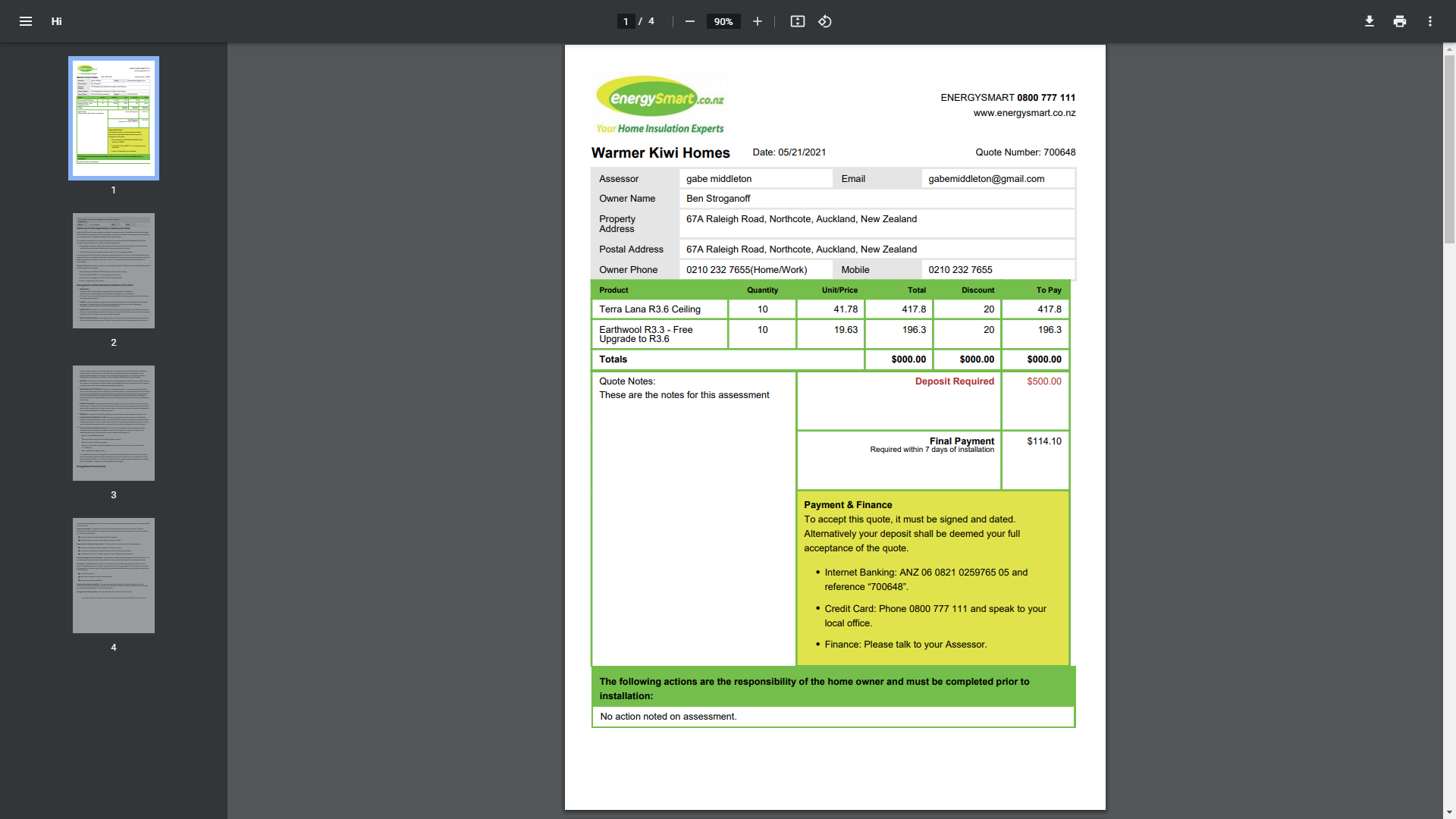
Task: Click the scrollbar down arrow
Action: pyautogui.click(x=1449, y=812)
